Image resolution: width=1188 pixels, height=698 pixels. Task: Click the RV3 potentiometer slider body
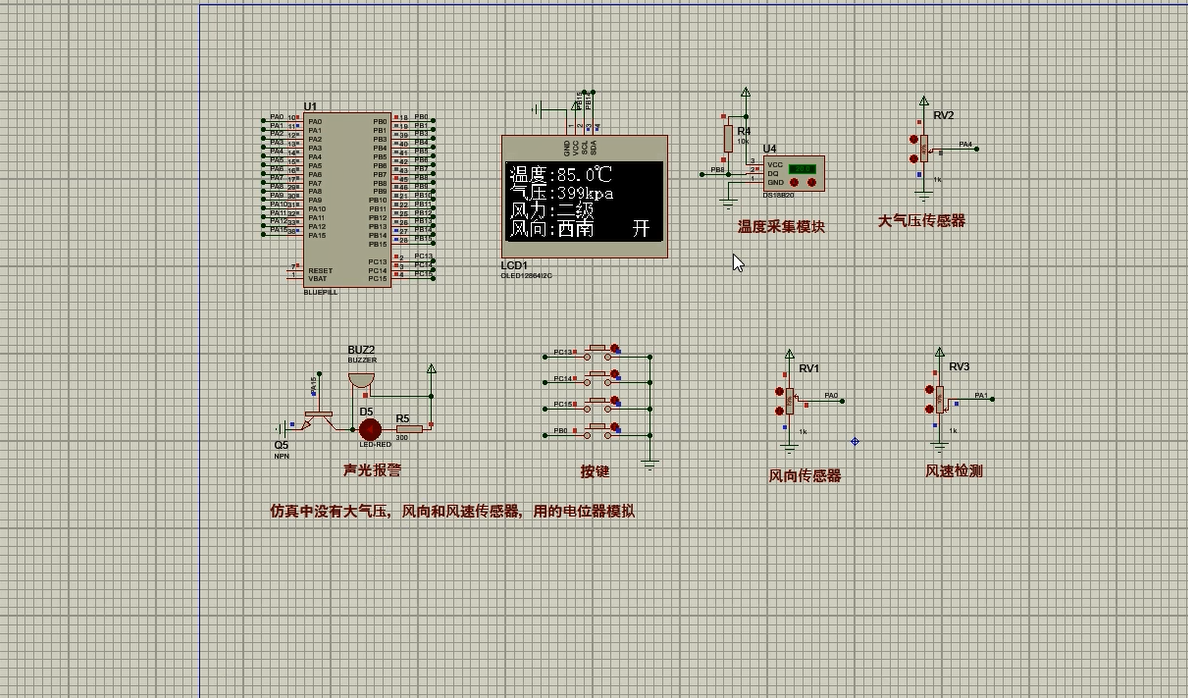pyautogui.click(x=939, y=398)
